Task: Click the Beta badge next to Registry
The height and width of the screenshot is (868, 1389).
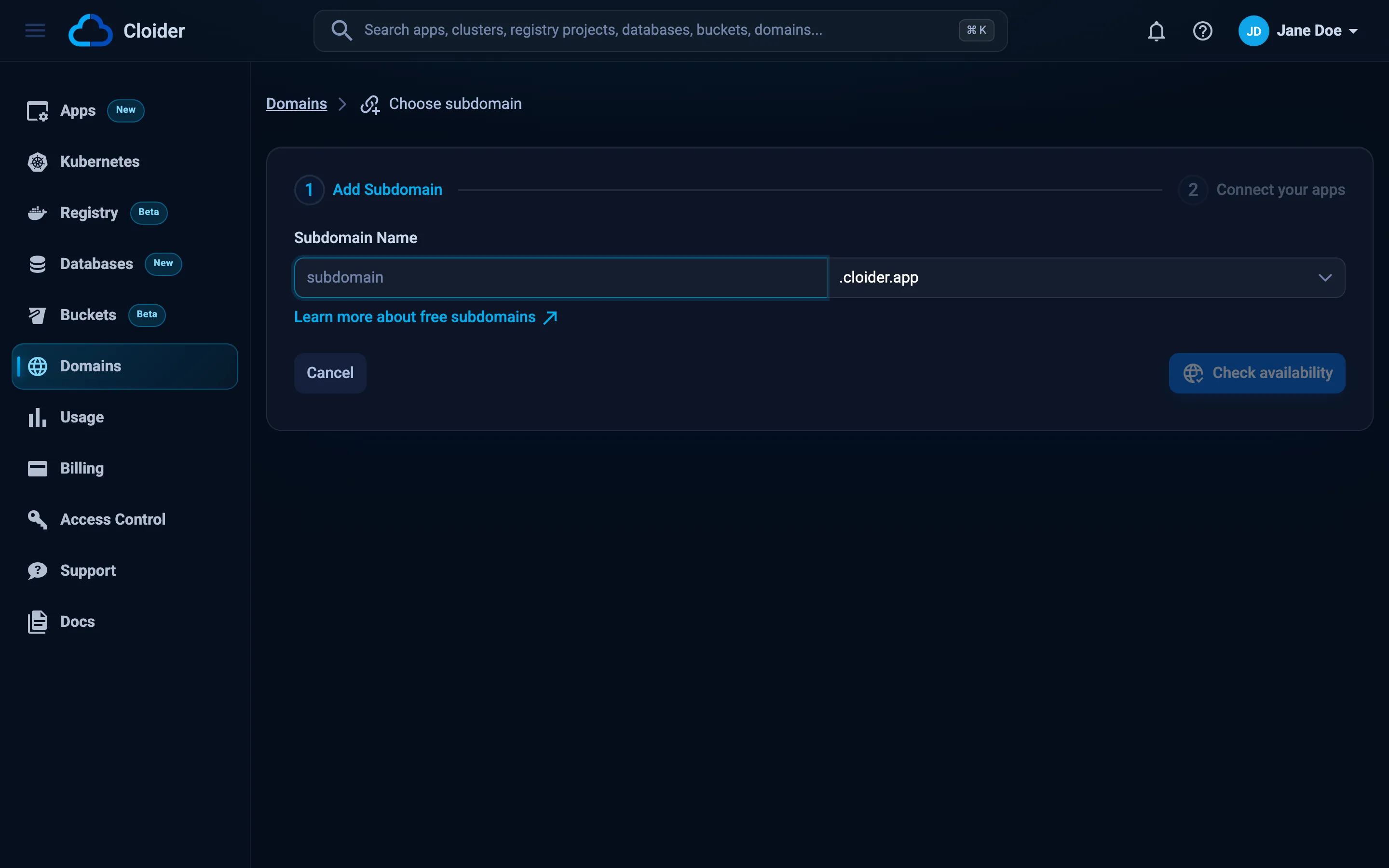Action: coord(149,212)
